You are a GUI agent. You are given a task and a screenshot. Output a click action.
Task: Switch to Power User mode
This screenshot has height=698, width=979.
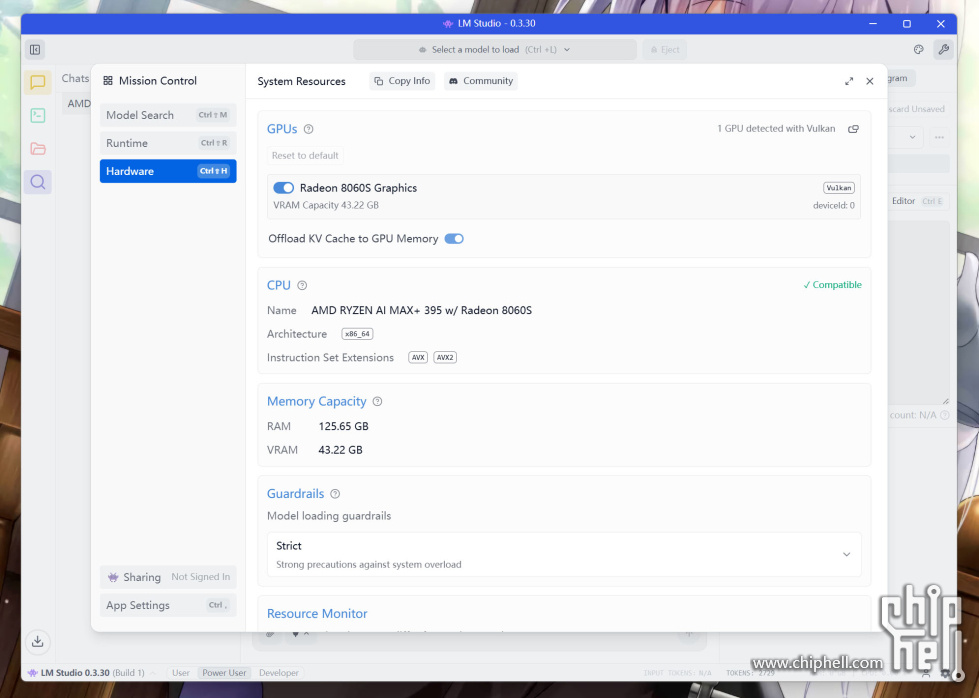click(224, 673)
